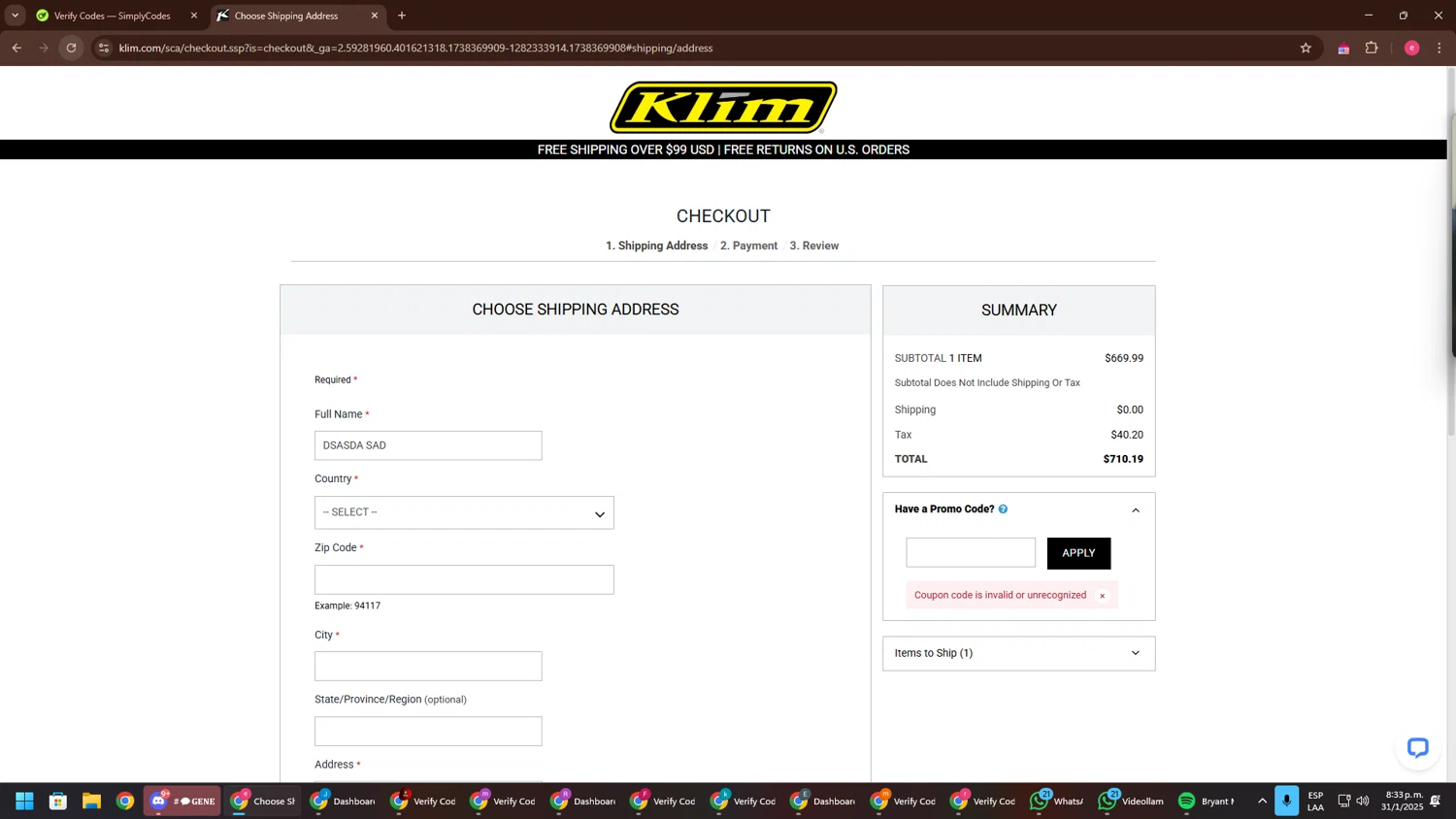Viewport: 1456px width, 819px height.
Task: Dismiss the invalid coupon error message
Action: 1102,596
